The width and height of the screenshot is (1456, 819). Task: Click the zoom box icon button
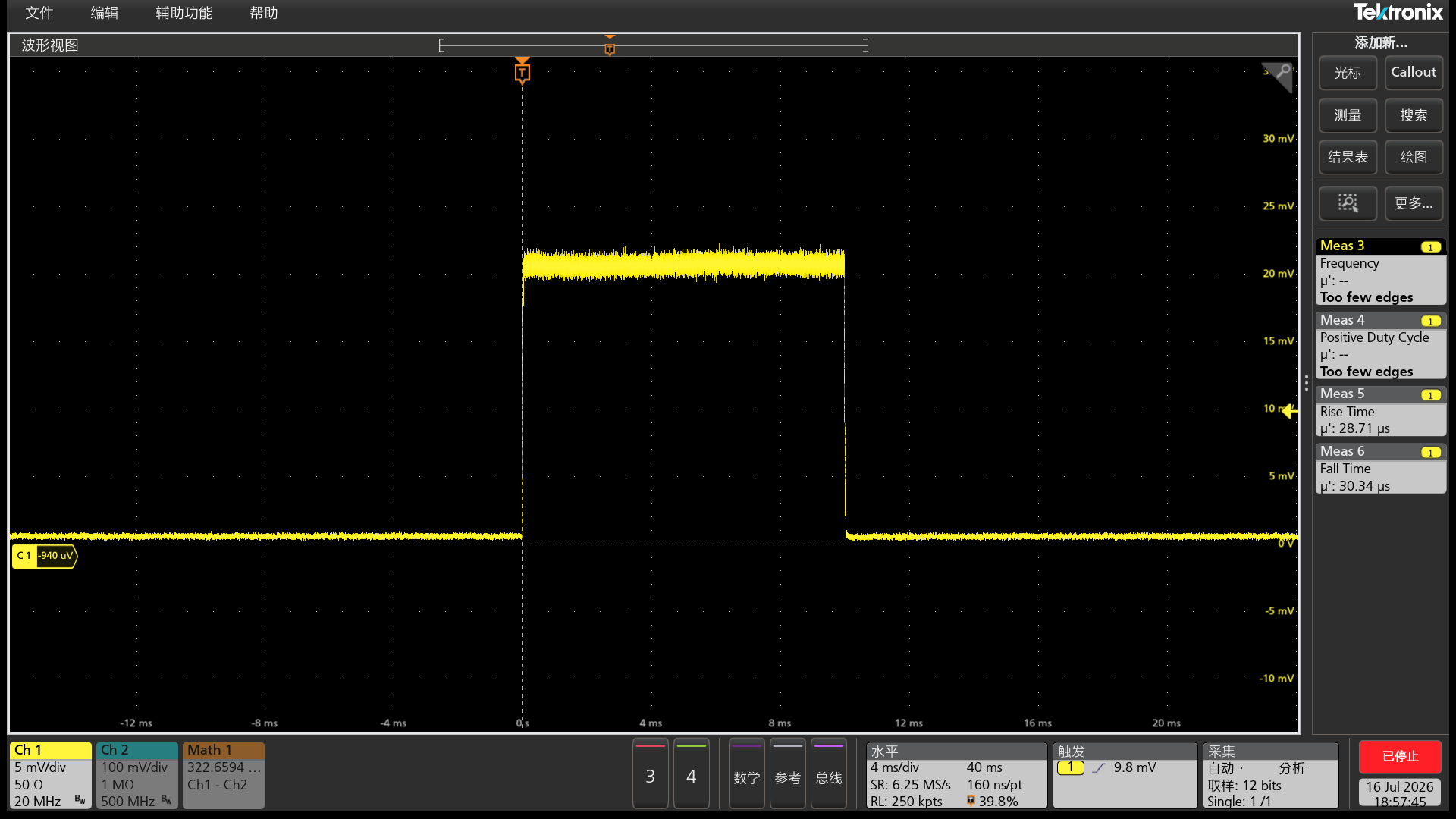coord(1348,203)
